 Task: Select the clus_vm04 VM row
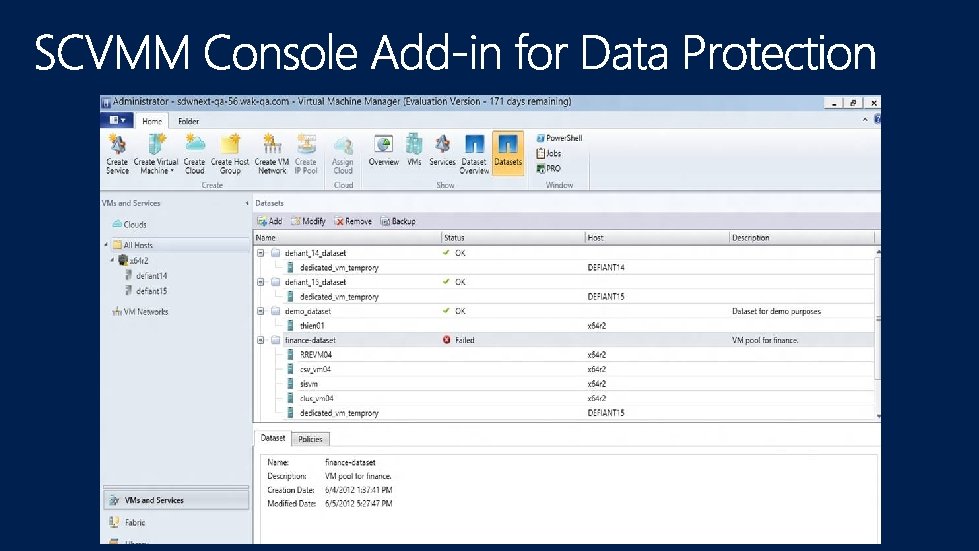pos(564,398)
